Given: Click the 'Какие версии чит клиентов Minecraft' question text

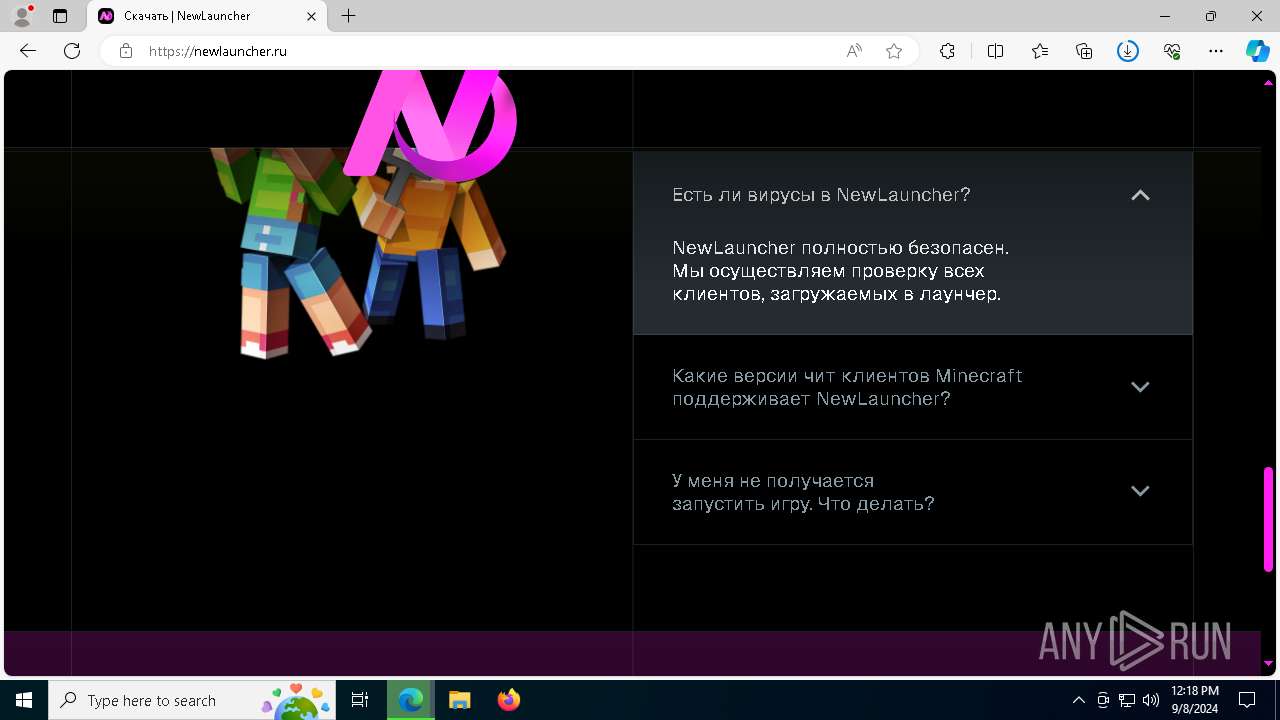Looking at the screenshot, I should (847, 387).
